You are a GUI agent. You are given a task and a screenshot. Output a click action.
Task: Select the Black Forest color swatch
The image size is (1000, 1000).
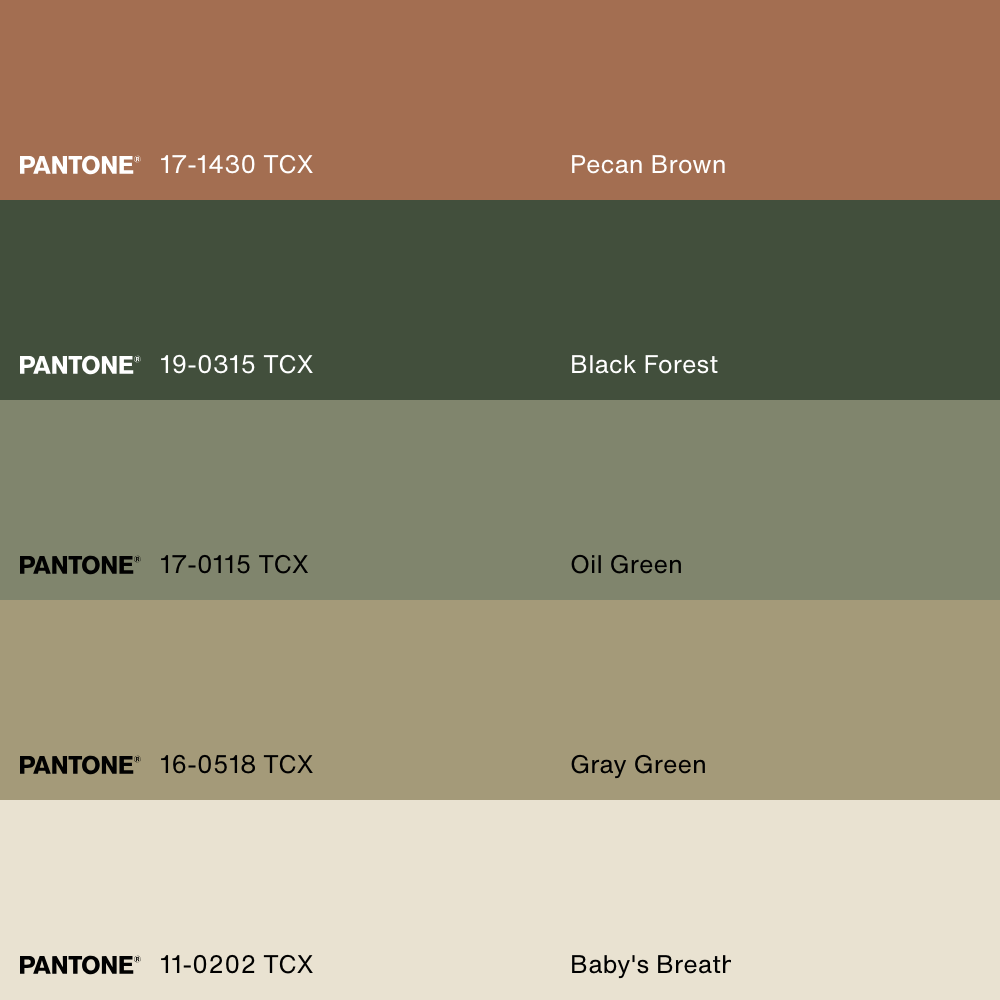(500, 300)
